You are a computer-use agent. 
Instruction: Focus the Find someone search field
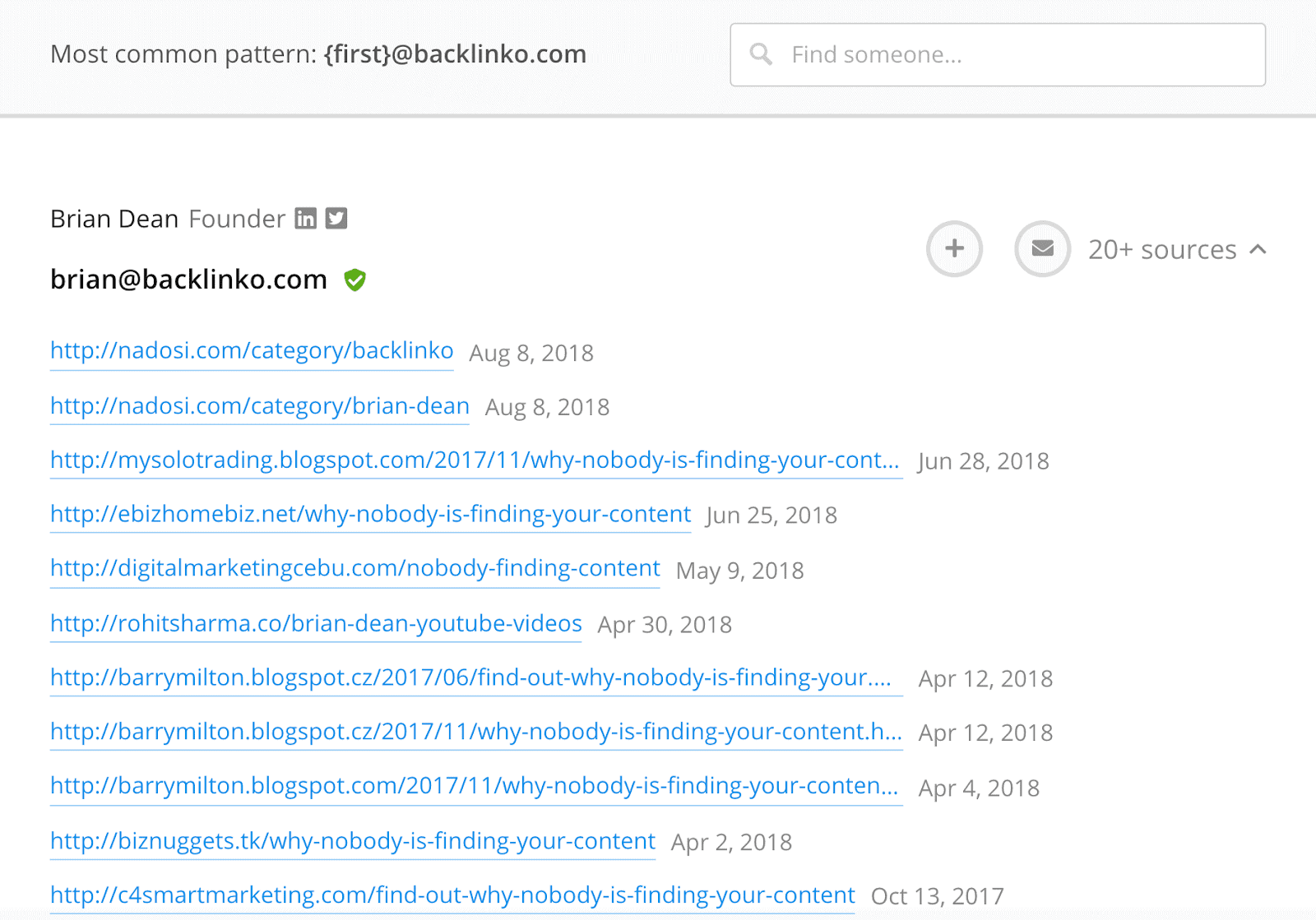click(998, 54)
